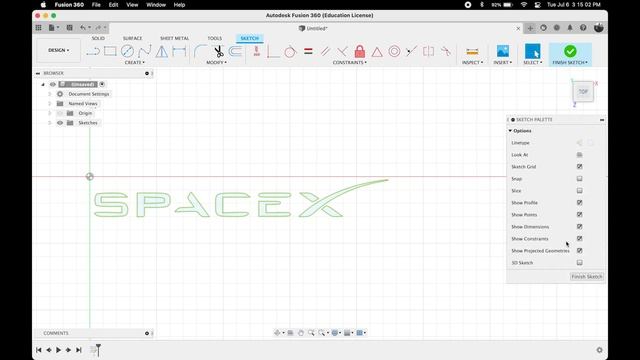Screen dimensions: 640x360
Task: Apply the Concentric constraint
Action: [394, 51]
